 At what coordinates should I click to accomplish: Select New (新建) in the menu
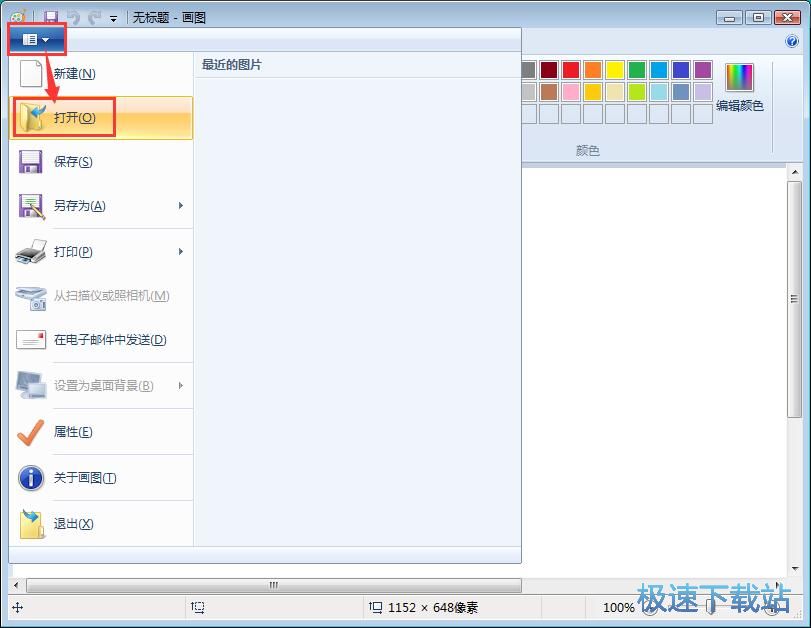pos(101,73)
